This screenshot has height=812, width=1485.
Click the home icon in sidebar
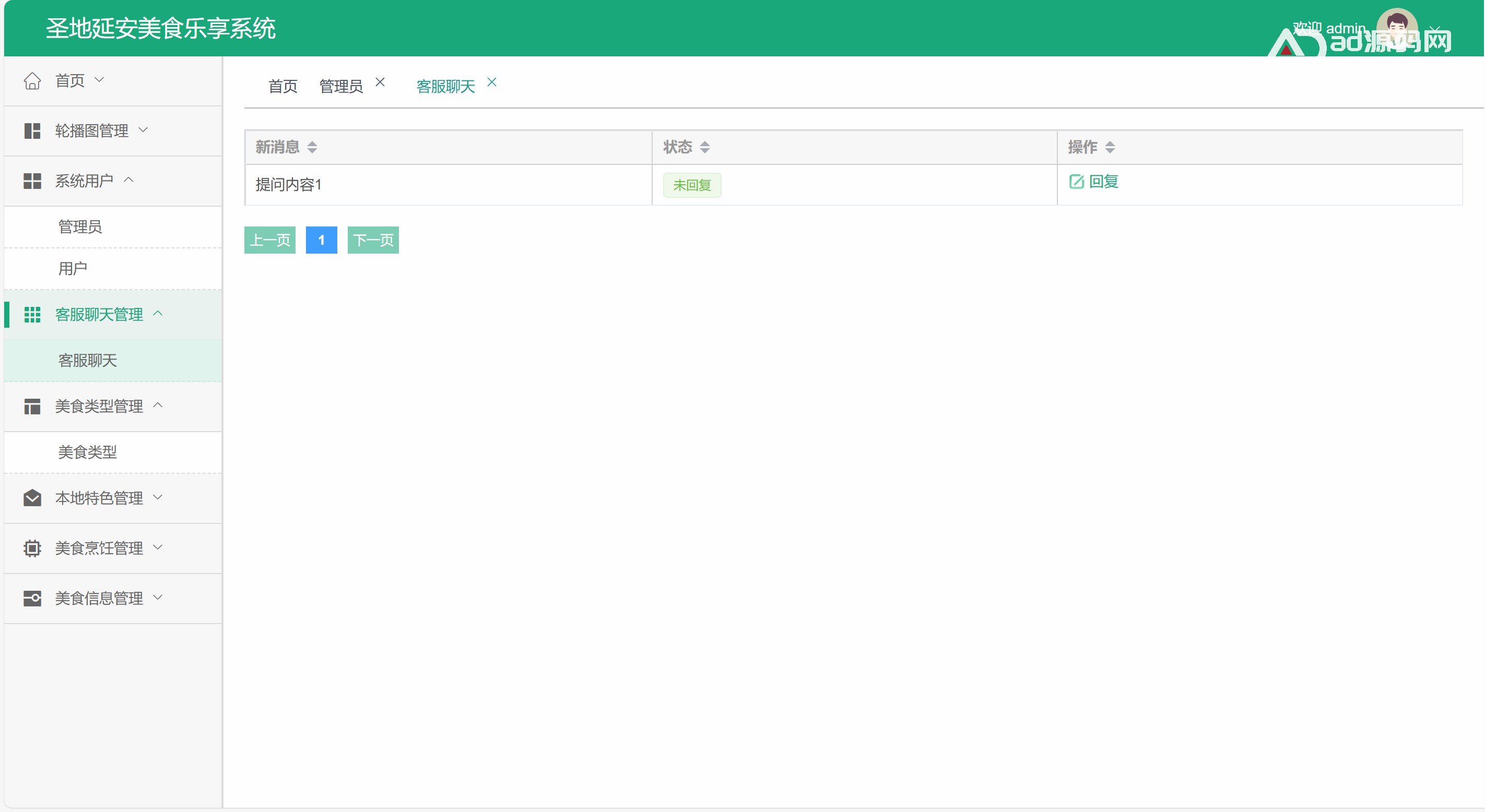coord(32,81)
